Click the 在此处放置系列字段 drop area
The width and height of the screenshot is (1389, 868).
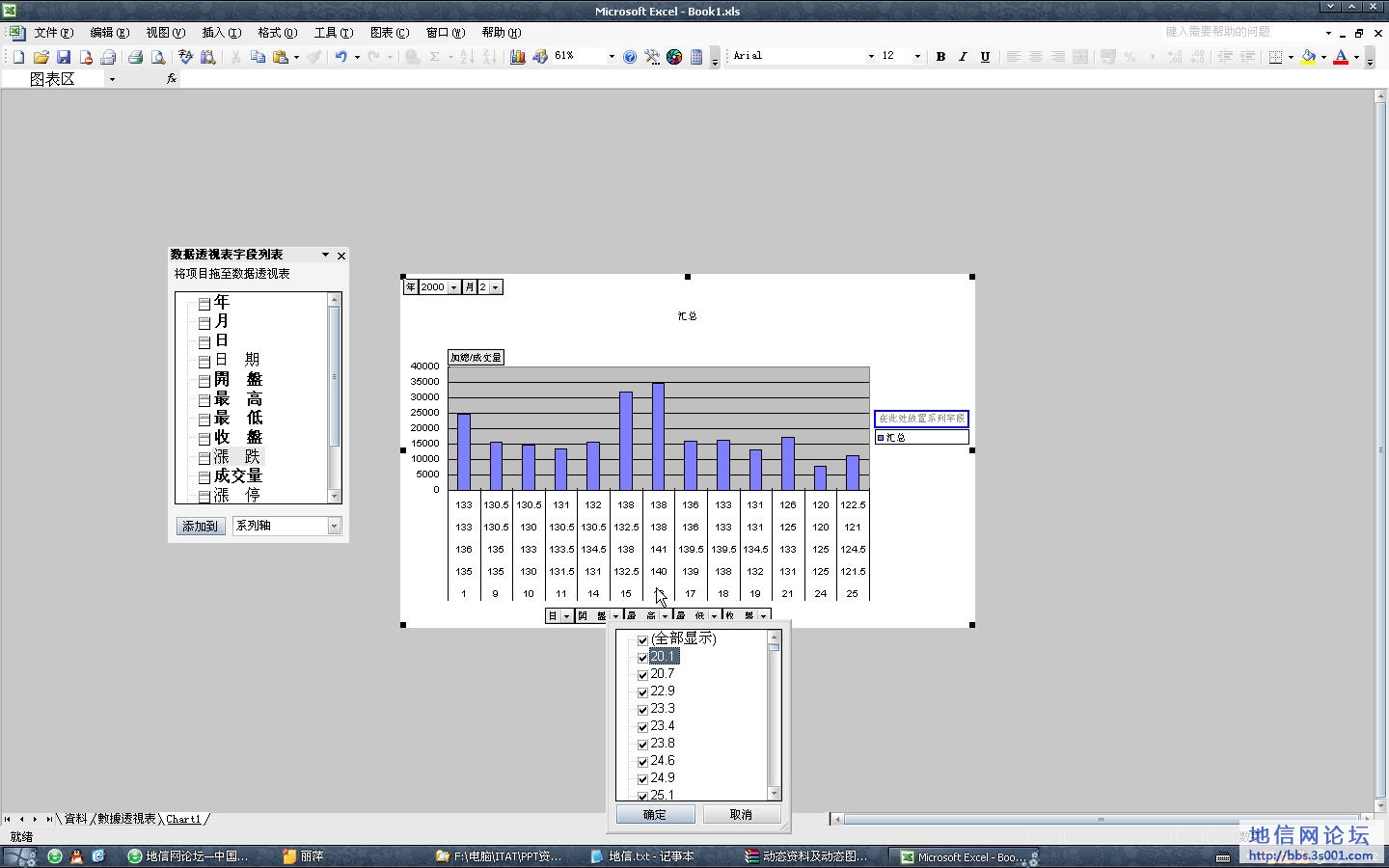921,419
